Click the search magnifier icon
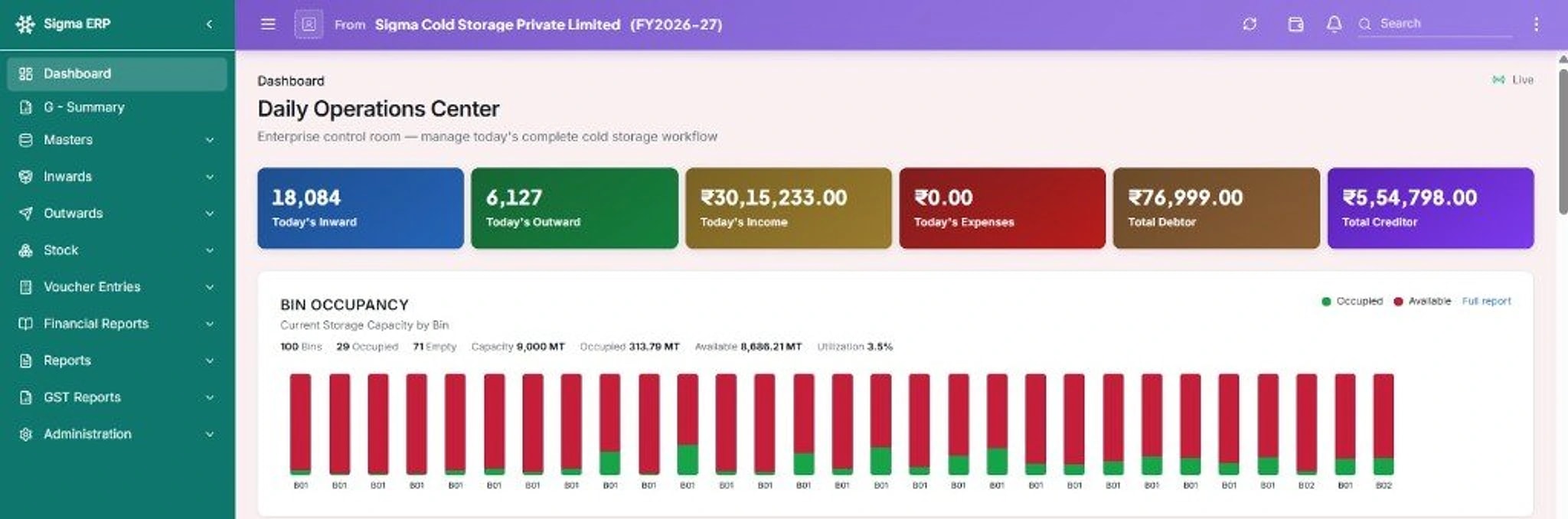This screenshot has height=519, width=1568. pos(1364,24)
